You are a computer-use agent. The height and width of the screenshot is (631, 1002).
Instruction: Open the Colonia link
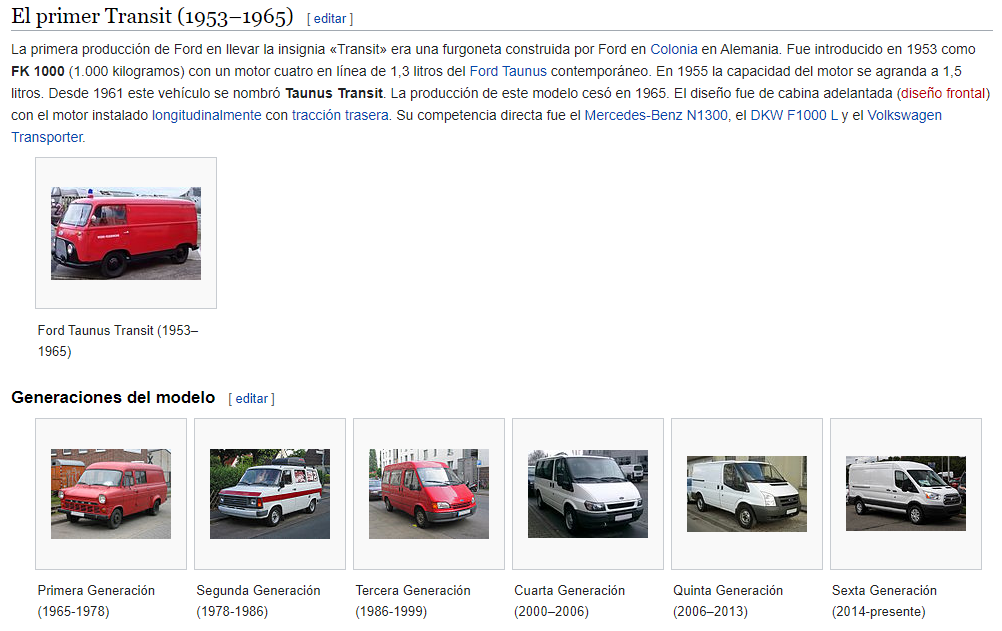(x=674, y=49)
